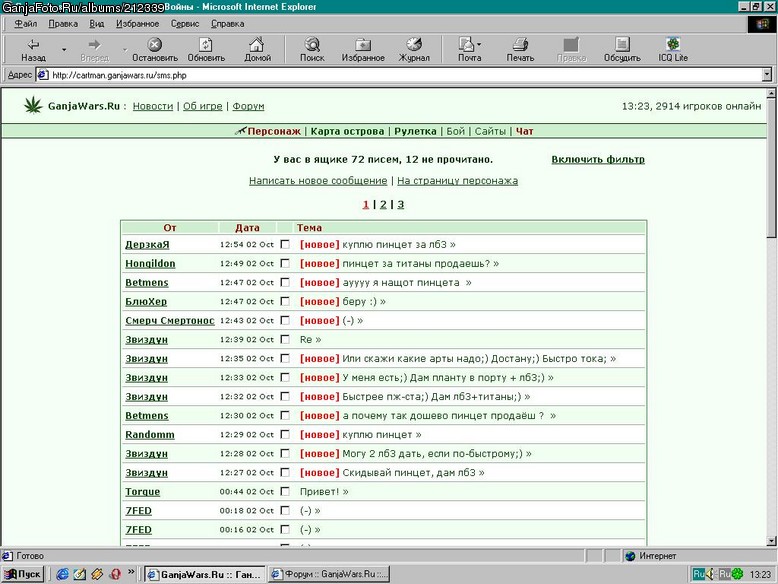Expand quick launch overflow chevron

131,572
